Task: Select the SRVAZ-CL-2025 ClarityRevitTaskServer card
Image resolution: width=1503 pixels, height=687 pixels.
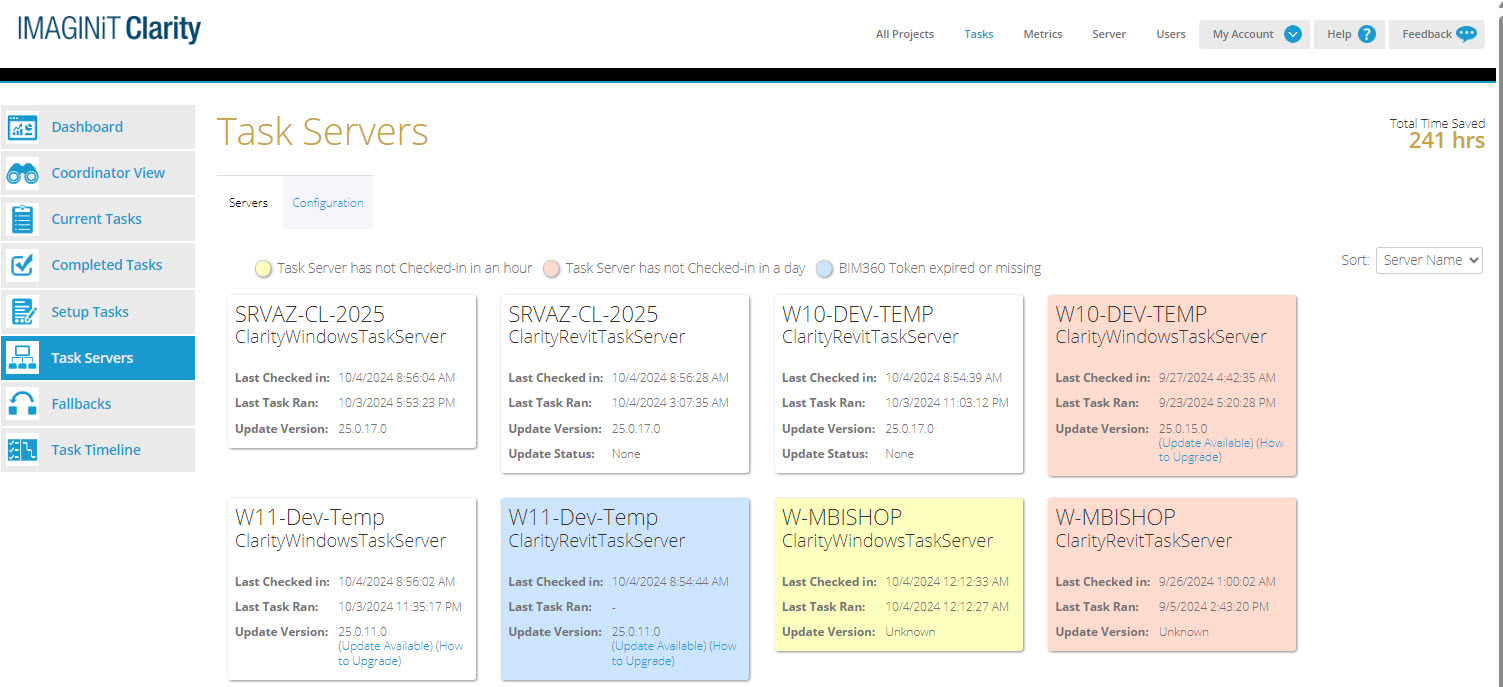Action: point(624,383)
